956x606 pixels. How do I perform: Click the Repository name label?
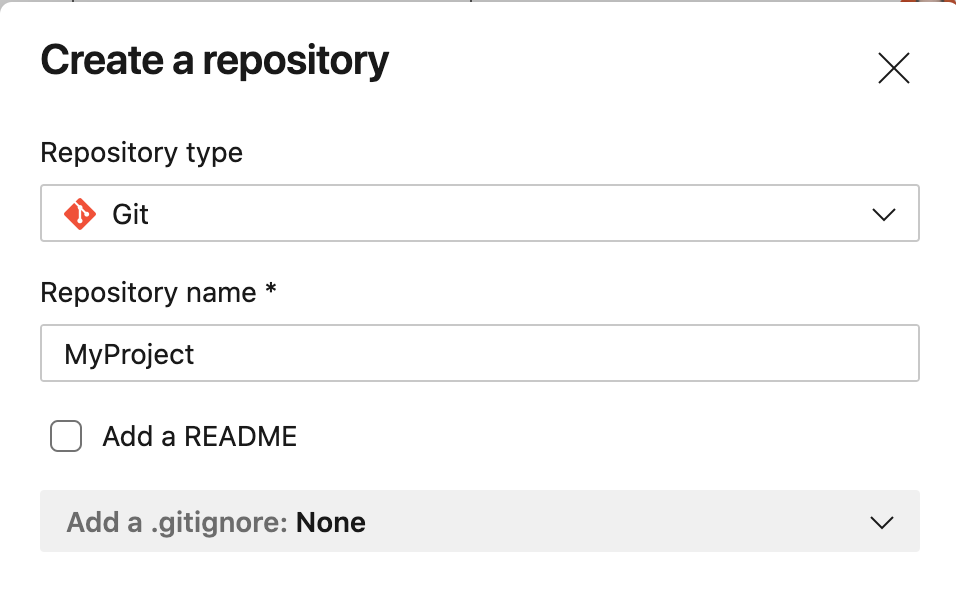pos(148,293)
